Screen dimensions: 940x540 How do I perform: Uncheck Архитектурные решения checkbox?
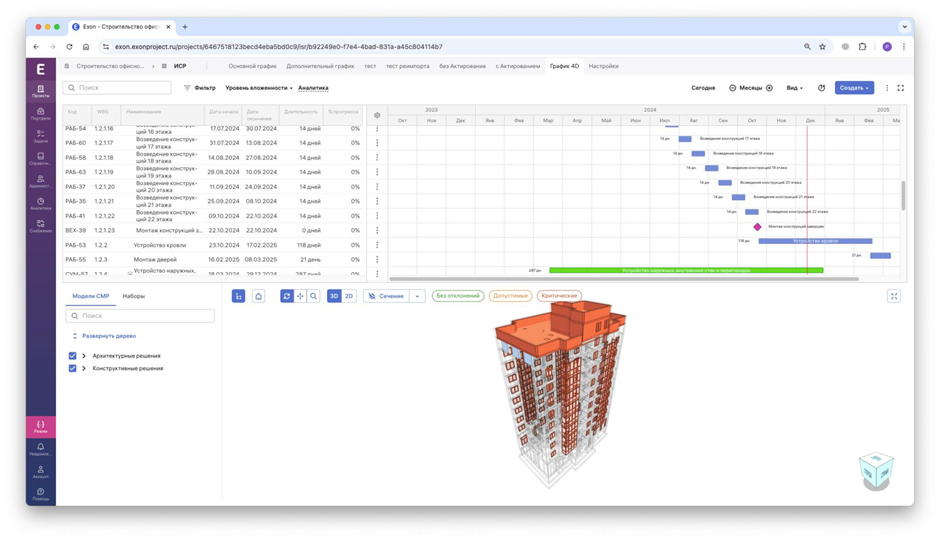(x=73, y=355)
